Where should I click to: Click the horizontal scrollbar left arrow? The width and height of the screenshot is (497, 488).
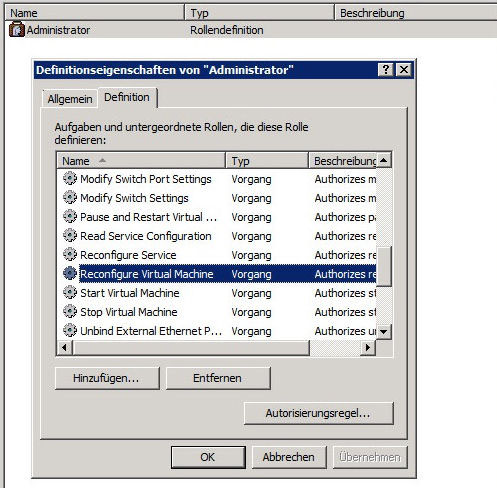coord(65,348)
